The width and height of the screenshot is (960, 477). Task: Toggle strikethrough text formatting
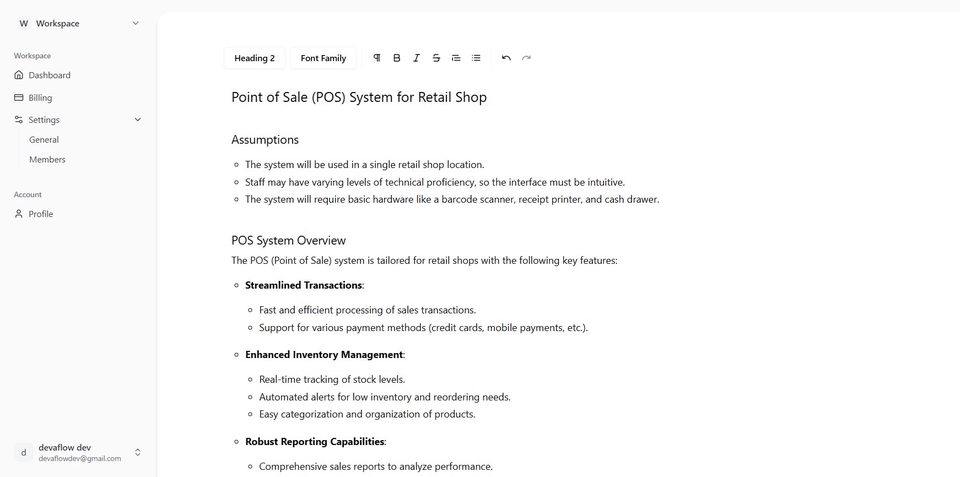pyautogui.click(x=436, y=58)
